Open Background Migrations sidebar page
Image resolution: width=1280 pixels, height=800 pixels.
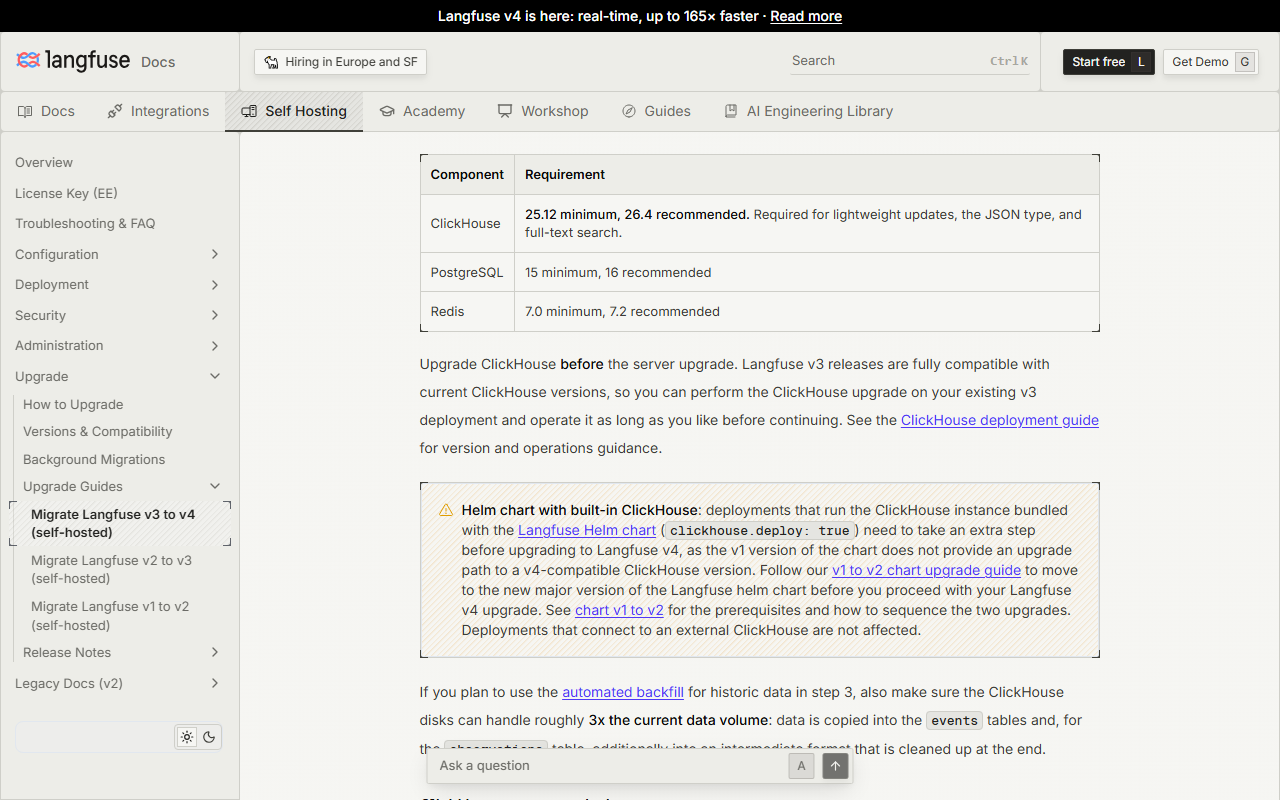pos(94,459)
